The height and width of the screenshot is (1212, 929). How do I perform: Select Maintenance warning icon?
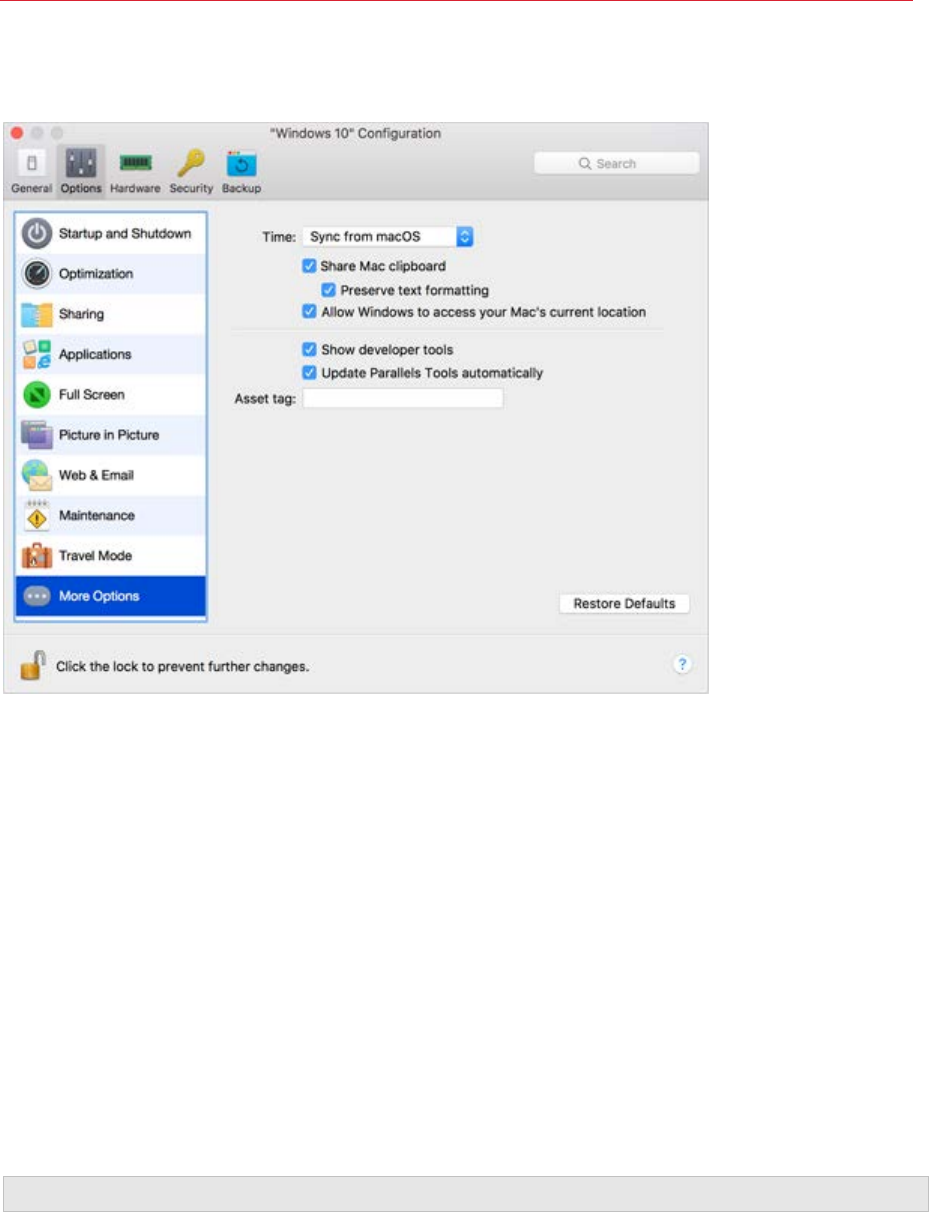coord(36,515)
